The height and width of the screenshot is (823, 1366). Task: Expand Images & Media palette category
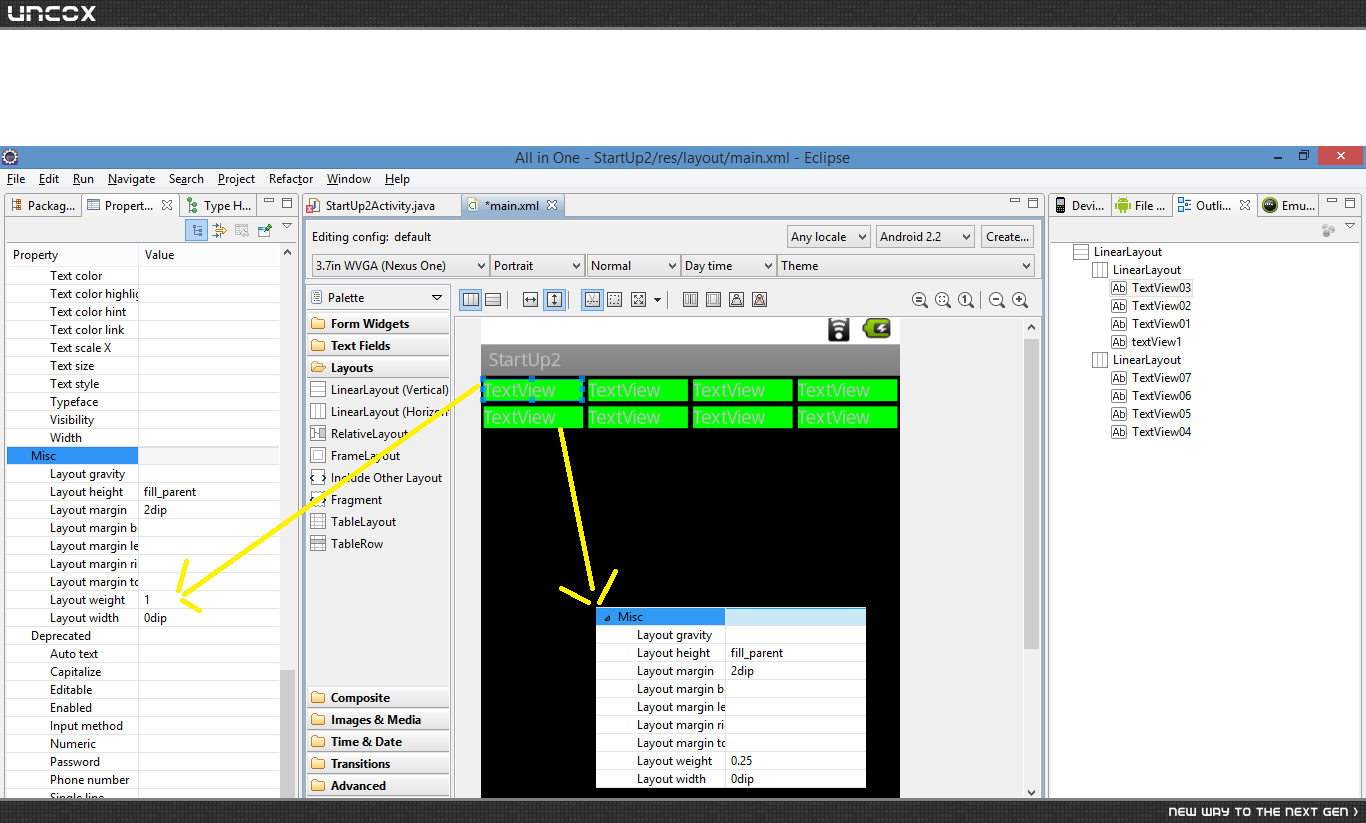coord(379,720)
